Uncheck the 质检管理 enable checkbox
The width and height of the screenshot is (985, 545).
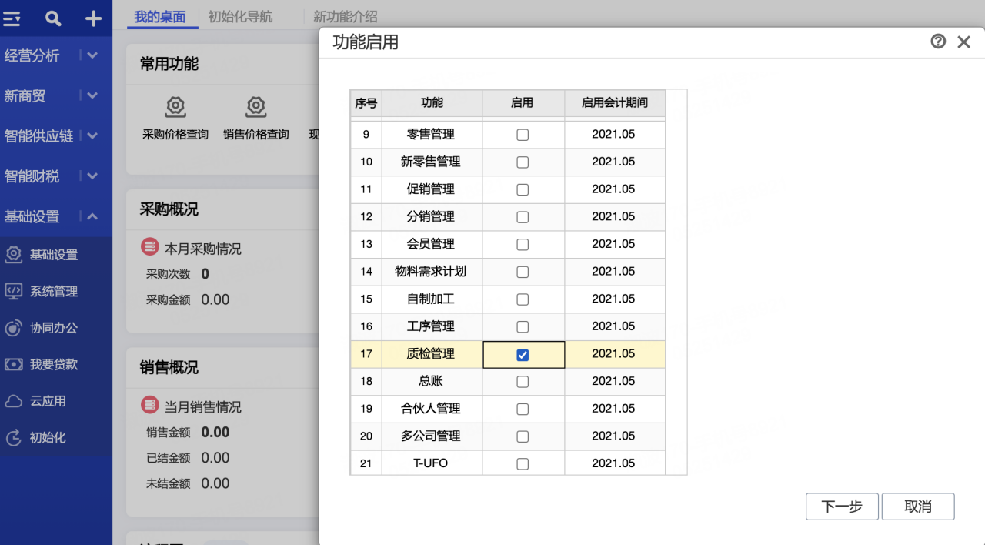[x=523, y=354]
